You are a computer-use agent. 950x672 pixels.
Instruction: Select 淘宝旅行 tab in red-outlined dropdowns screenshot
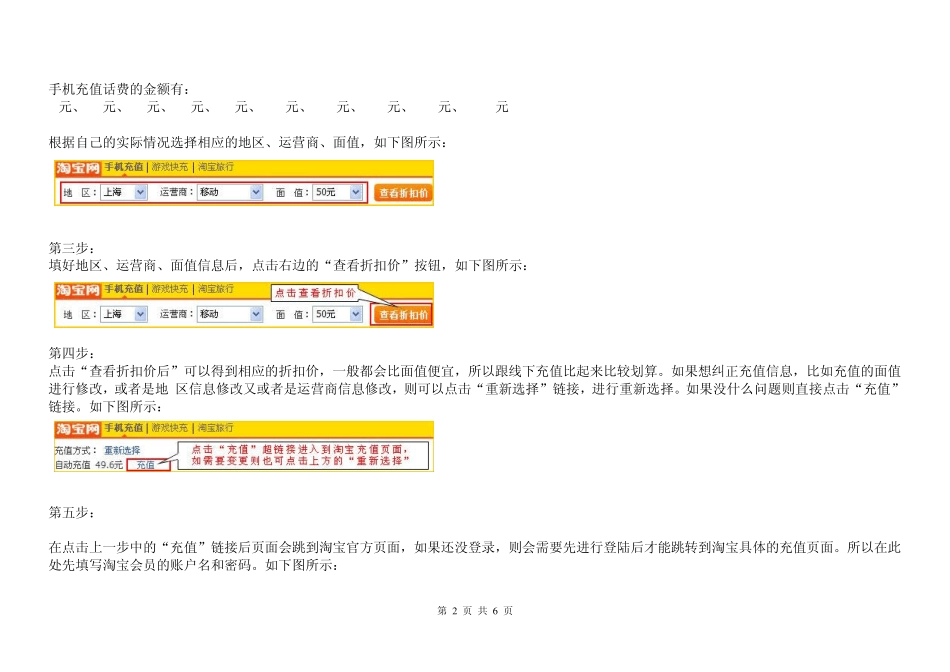pyautogui.click(x=216, y=167)
